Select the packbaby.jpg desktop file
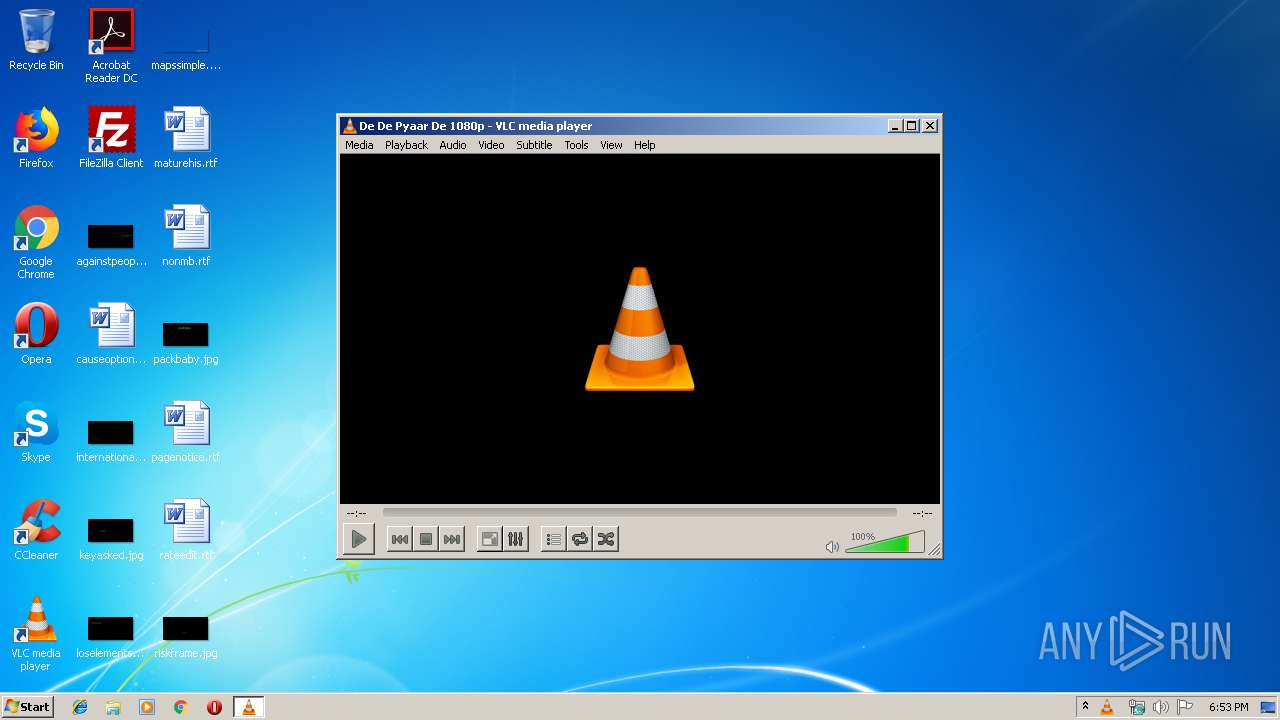1280x720 pixels. tap(186, 343)
